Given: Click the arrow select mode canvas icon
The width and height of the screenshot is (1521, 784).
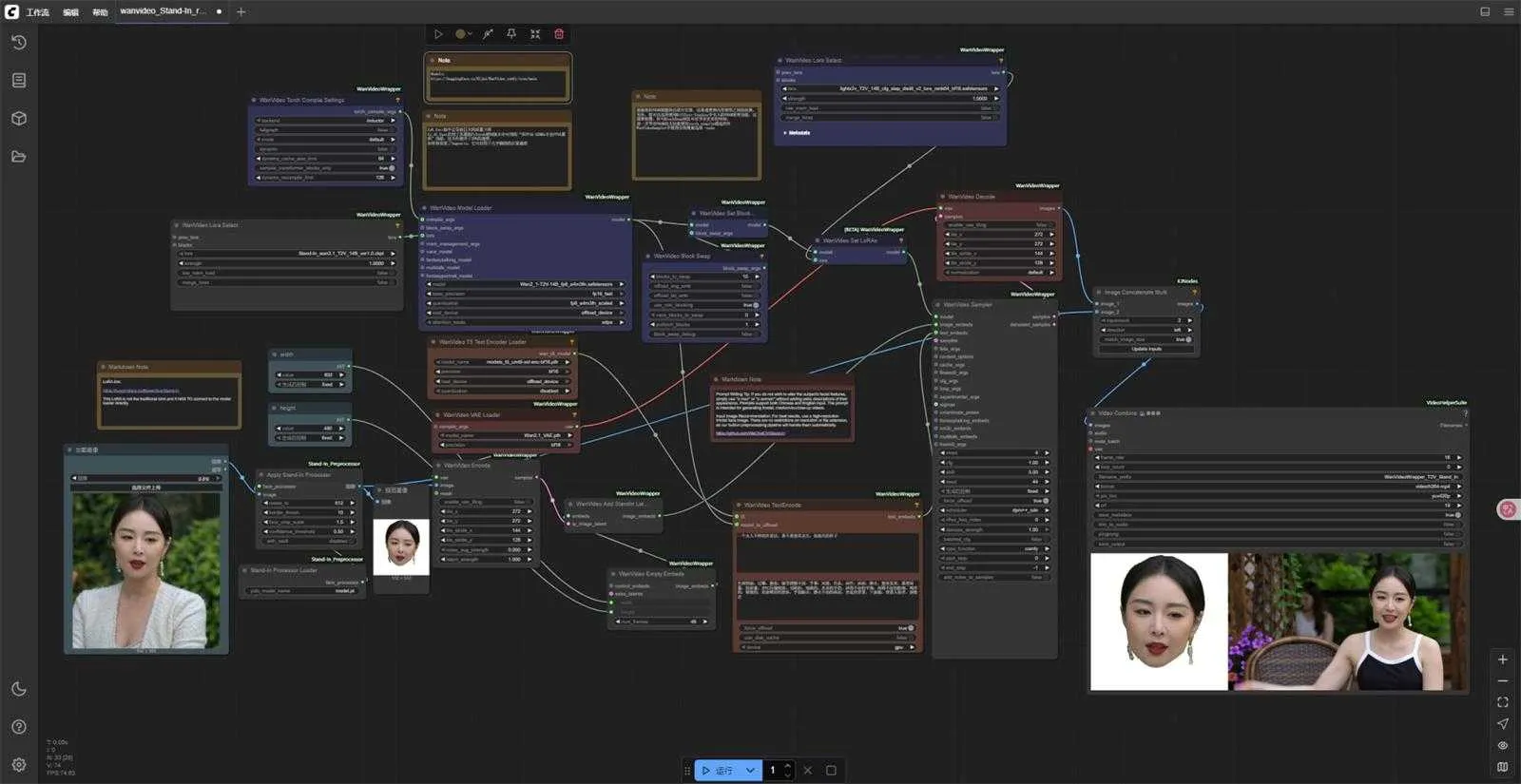Looking at the screenshot, I should pos(1502,724).
